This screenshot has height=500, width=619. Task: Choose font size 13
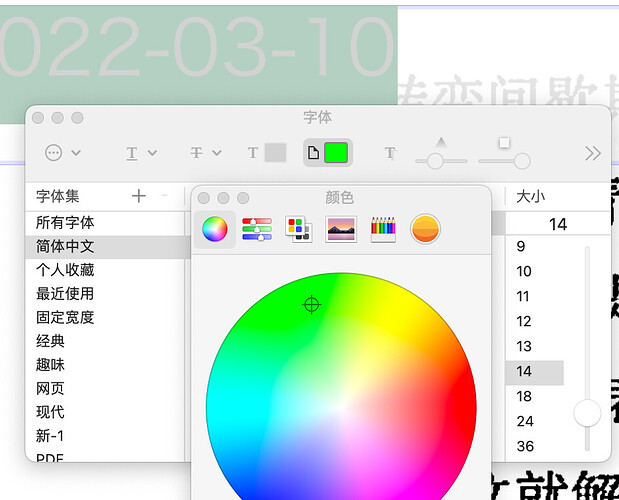click(535, 346)
